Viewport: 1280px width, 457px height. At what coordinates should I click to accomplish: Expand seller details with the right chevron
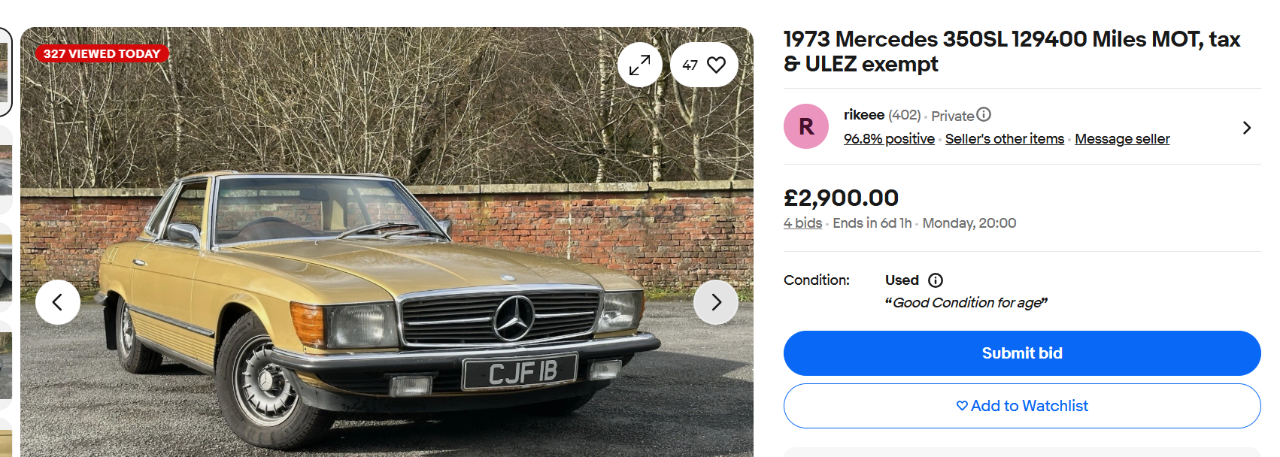click(x=1246, y=127)
